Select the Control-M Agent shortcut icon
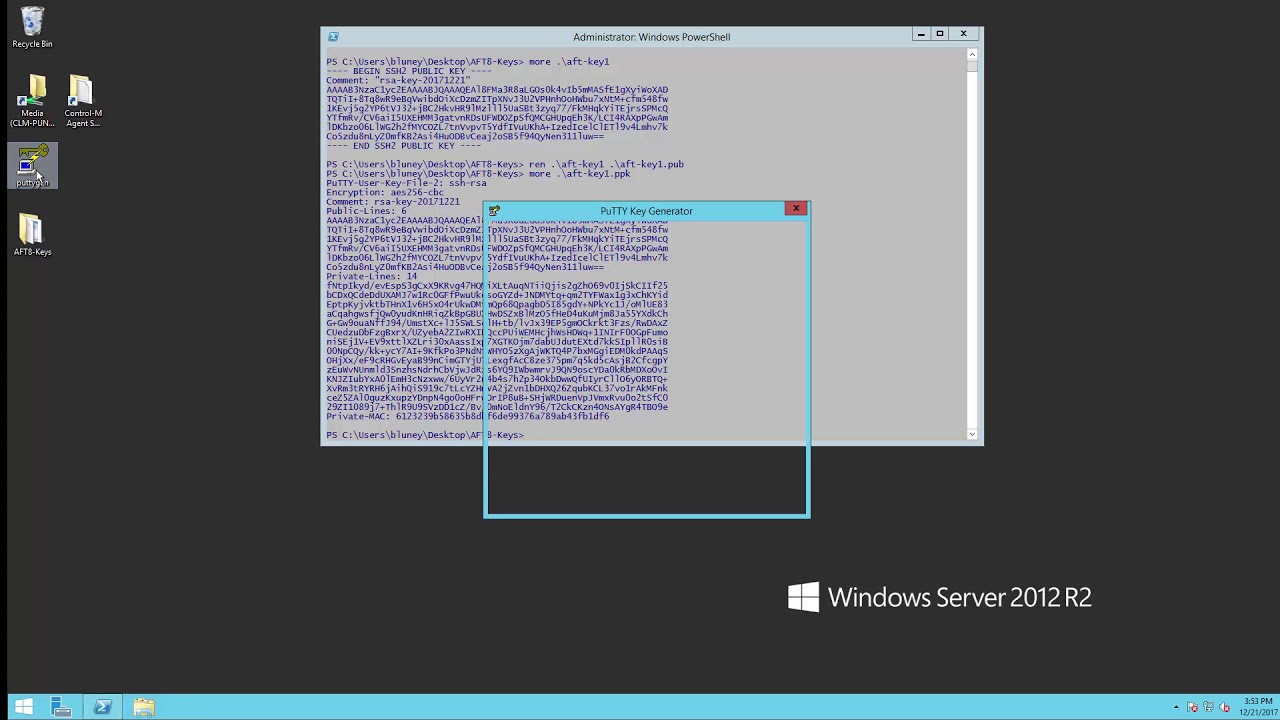 coord(83,101)
